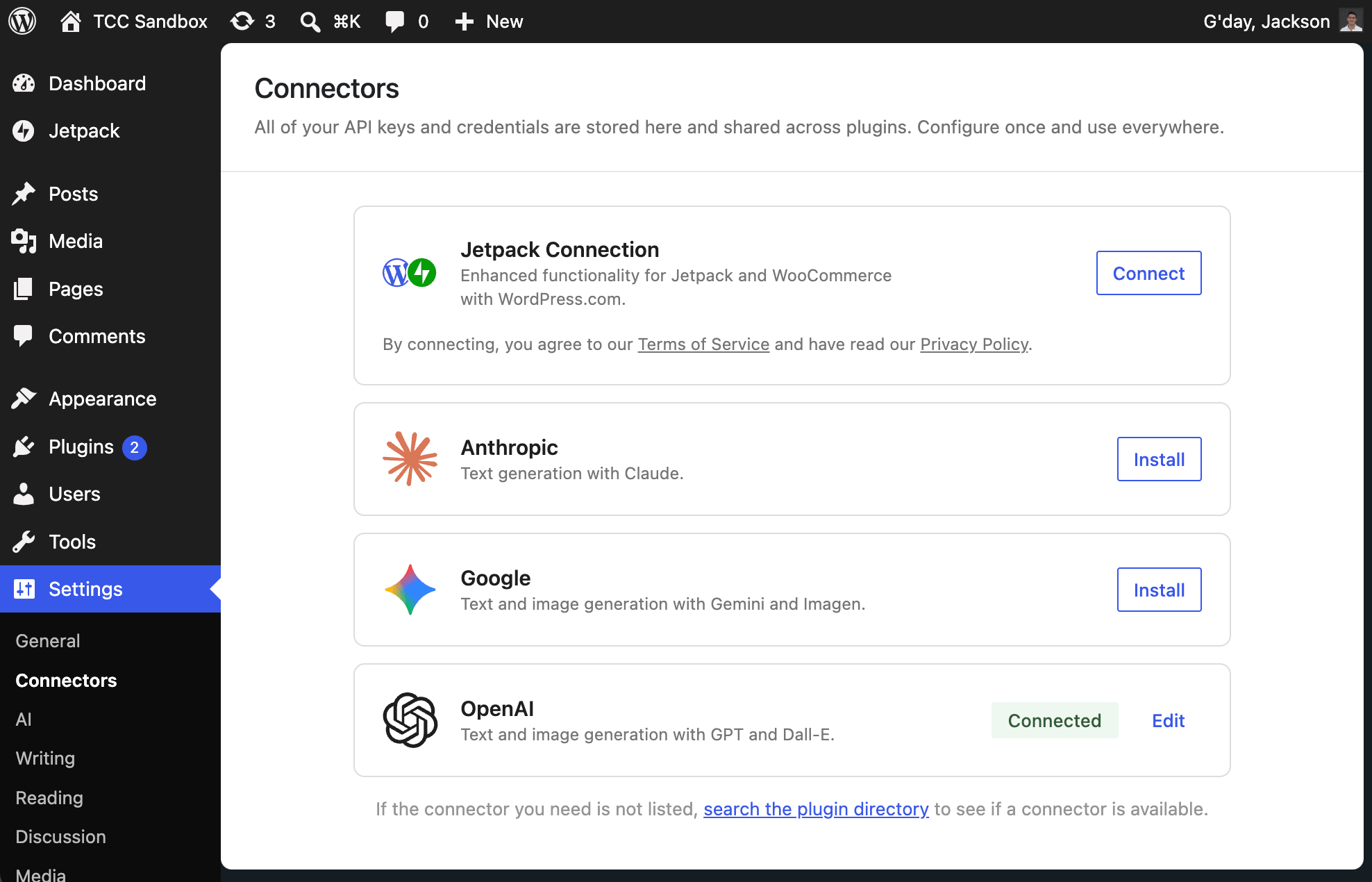Screen dimensions: 1372x882
Task: Click the plus icon beside New
Action: point(464,22)
